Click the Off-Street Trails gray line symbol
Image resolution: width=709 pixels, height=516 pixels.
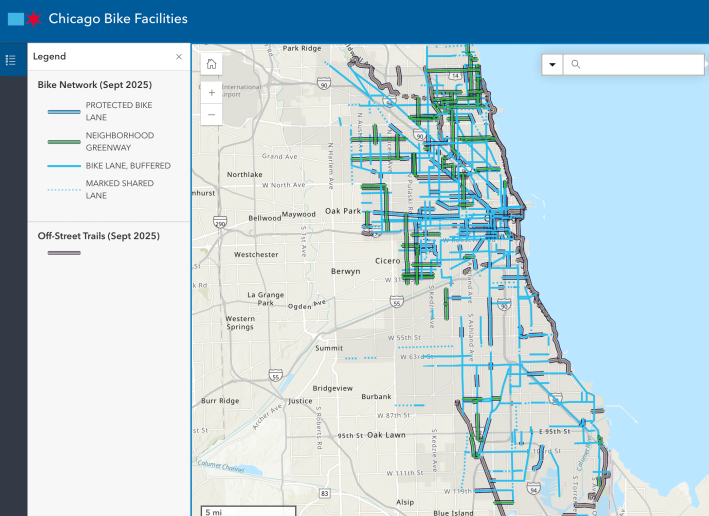[x=64, y=253]
